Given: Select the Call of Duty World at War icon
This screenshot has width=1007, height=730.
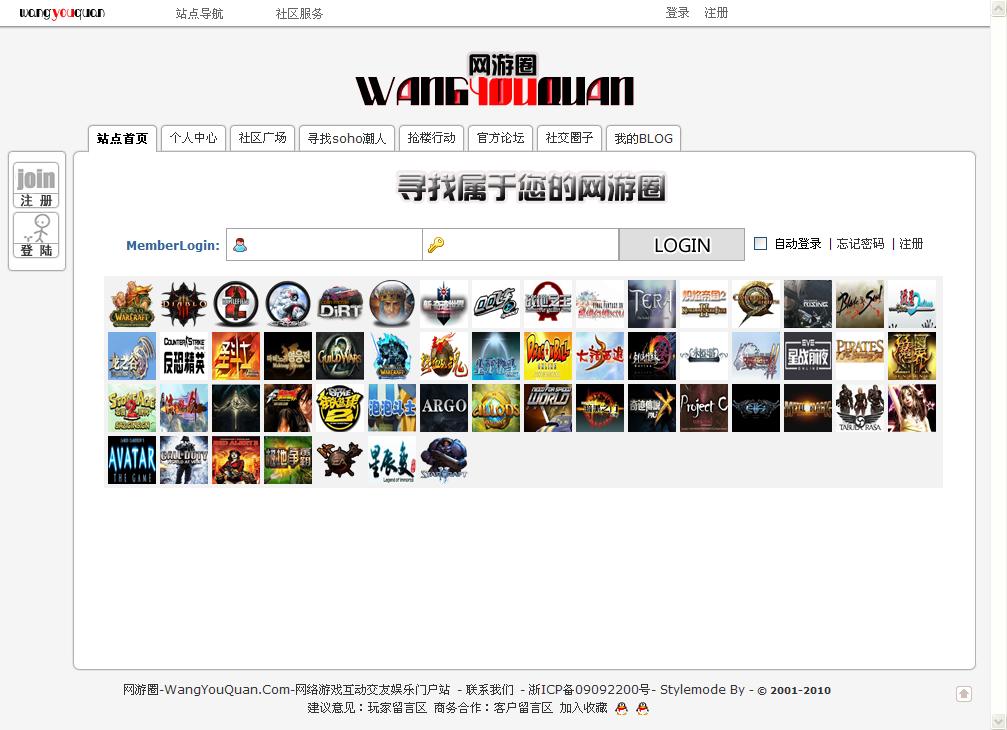Looking at the screenshot, I should (184, 460).
